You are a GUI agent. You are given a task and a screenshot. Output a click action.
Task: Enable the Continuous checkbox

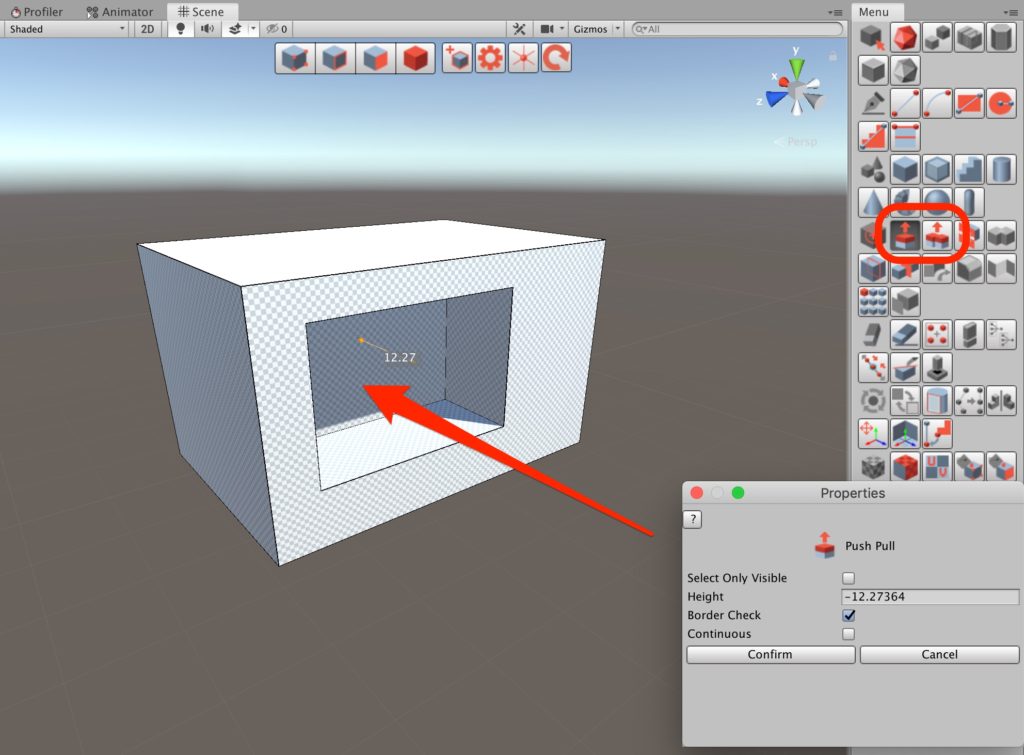pyautogui.click(x=848, y=634)
